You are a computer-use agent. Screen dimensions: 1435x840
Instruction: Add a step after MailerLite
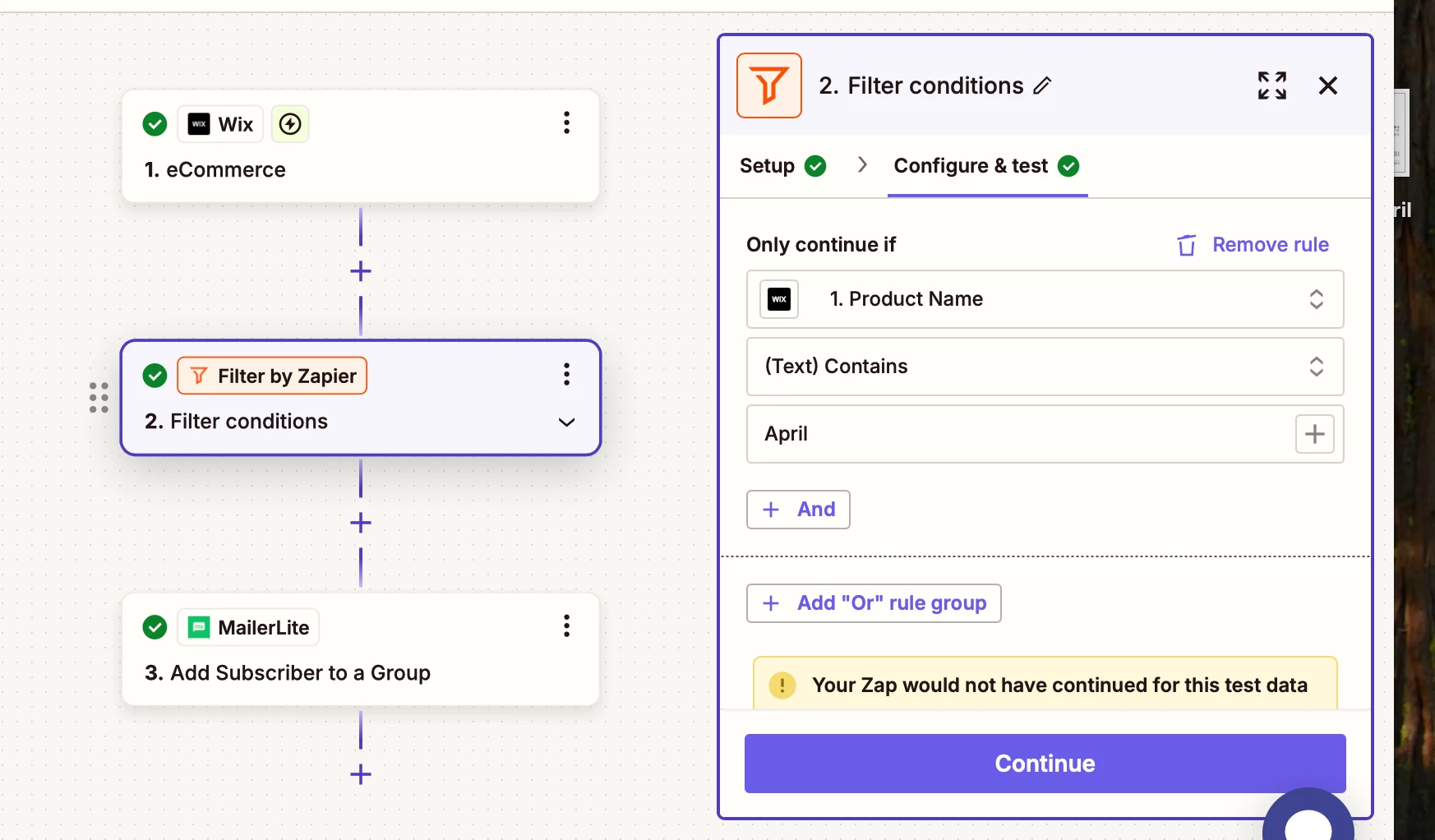(361, 774)
